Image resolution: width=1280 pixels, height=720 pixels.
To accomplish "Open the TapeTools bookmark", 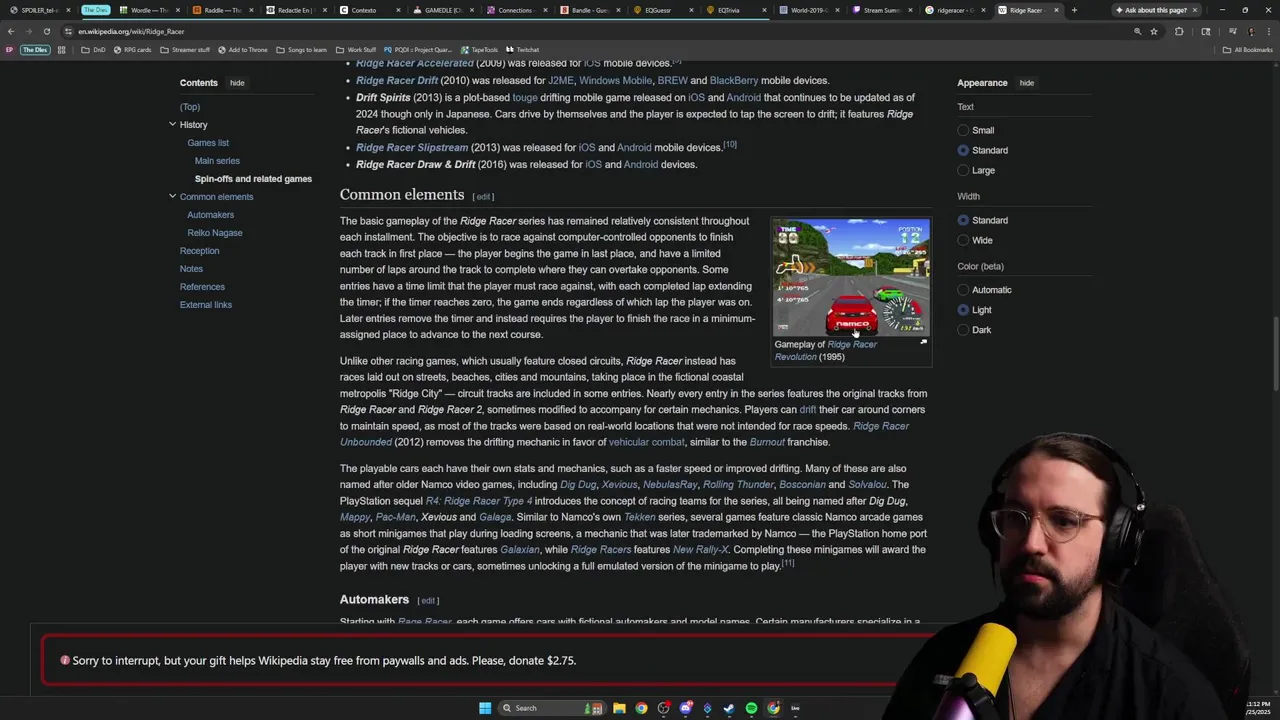I will 479,49.
